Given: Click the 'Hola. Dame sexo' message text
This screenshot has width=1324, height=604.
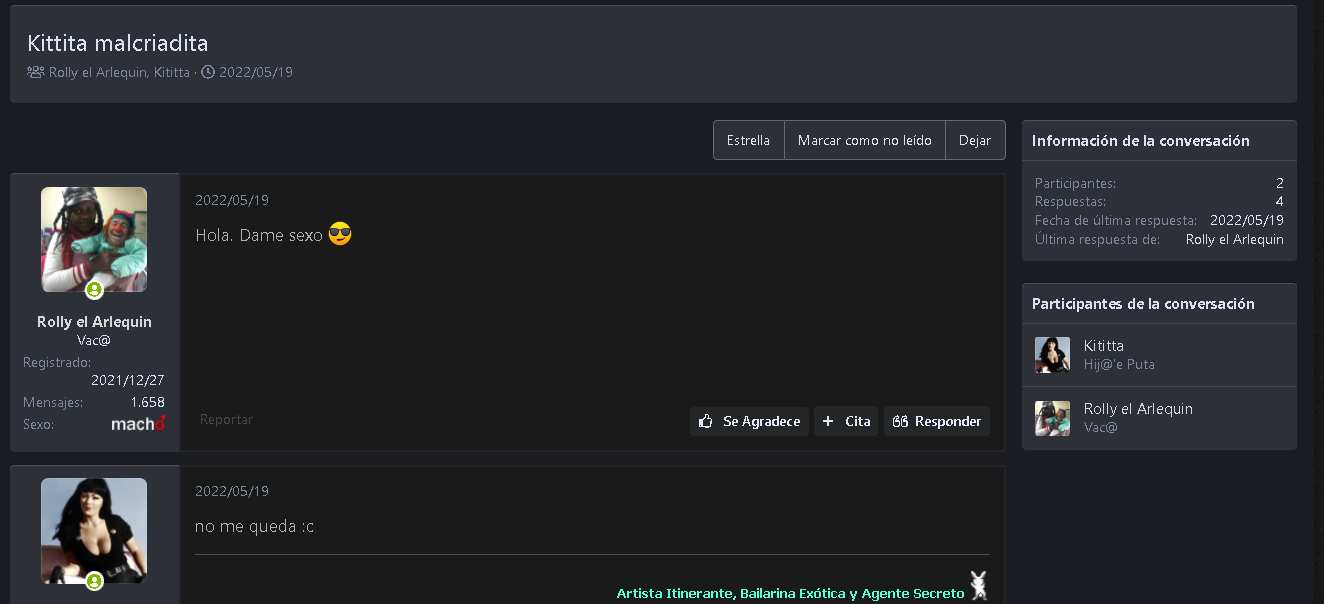Looking at the screenshot, I should (259, 235).
